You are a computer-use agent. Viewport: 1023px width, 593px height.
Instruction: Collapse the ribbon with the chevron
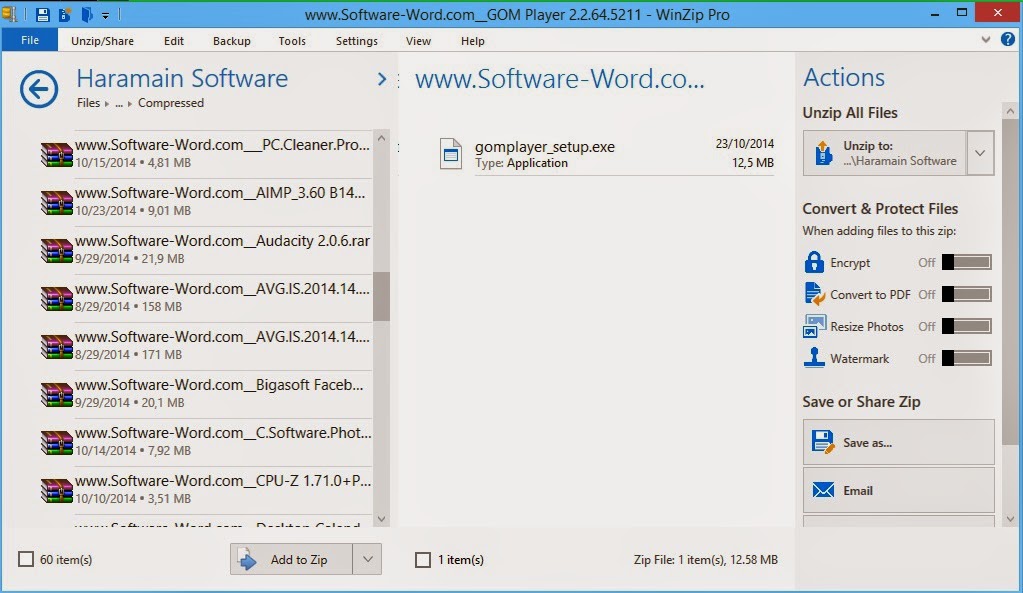click(986, 40)
